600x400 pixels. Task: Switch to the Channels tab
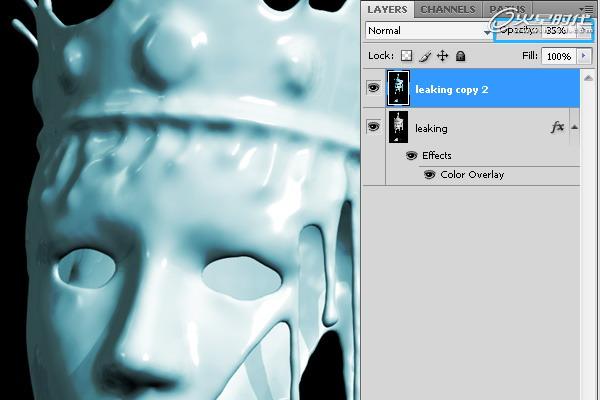(447, 10)
